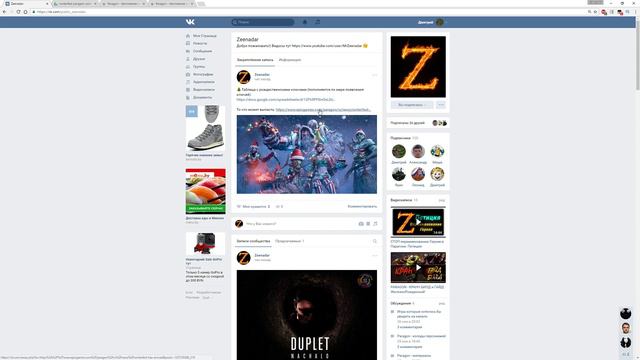Open the music player icon in the header
640x360 pixels.
318,22
